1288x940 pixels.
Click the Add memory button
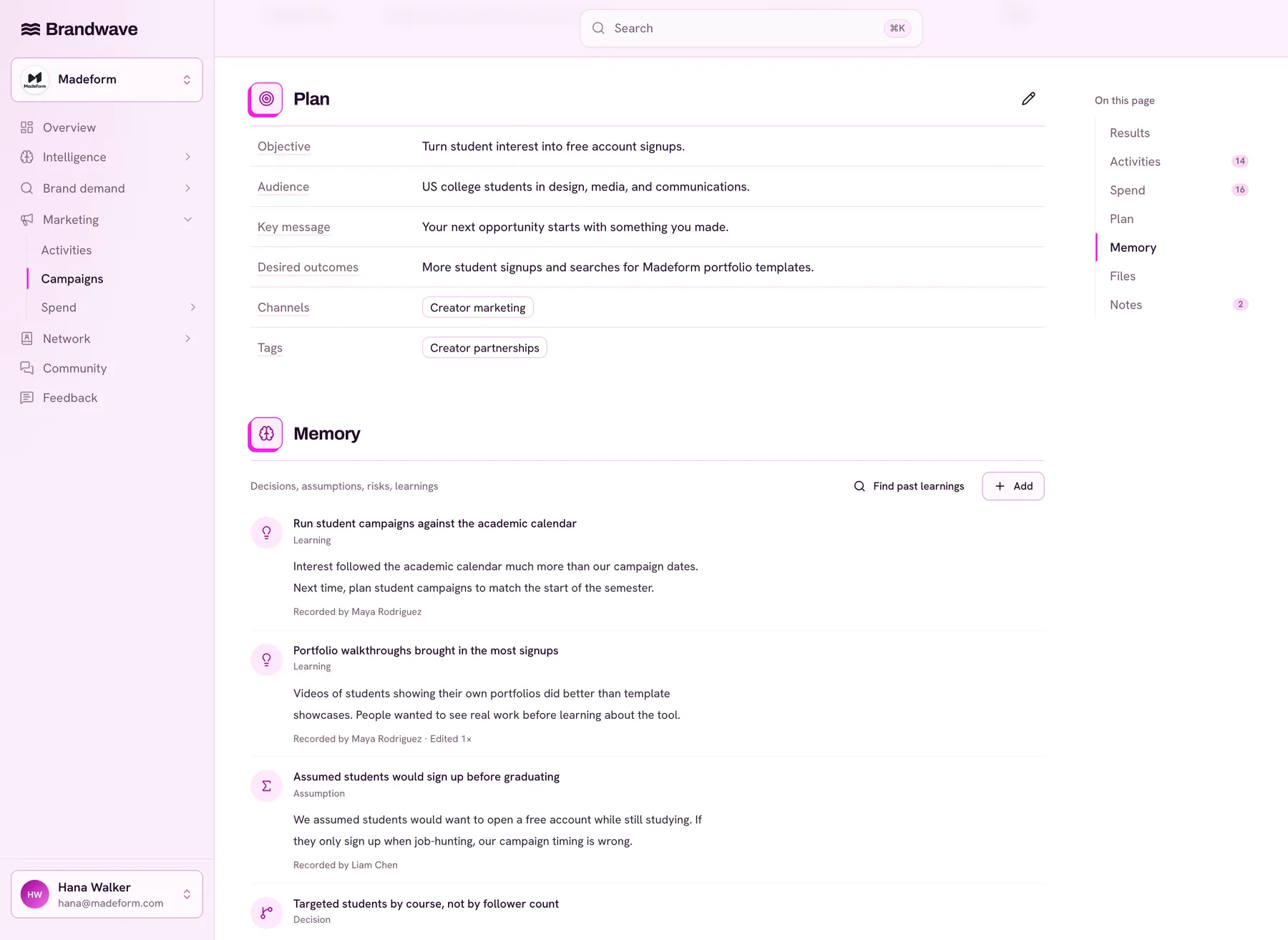(1013, 486)
